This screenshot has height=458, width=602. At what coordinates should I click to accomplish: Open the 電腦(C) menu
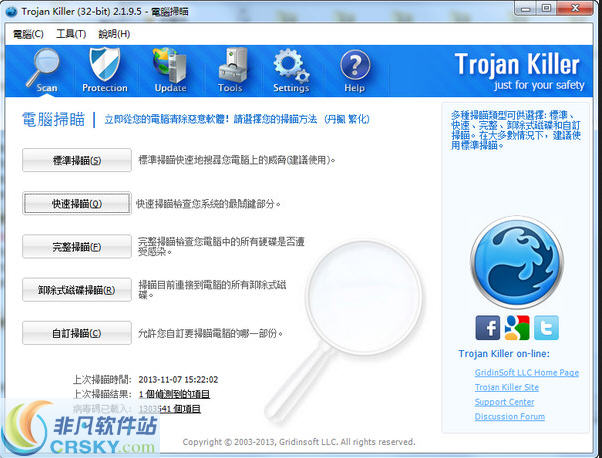point(28,34)
